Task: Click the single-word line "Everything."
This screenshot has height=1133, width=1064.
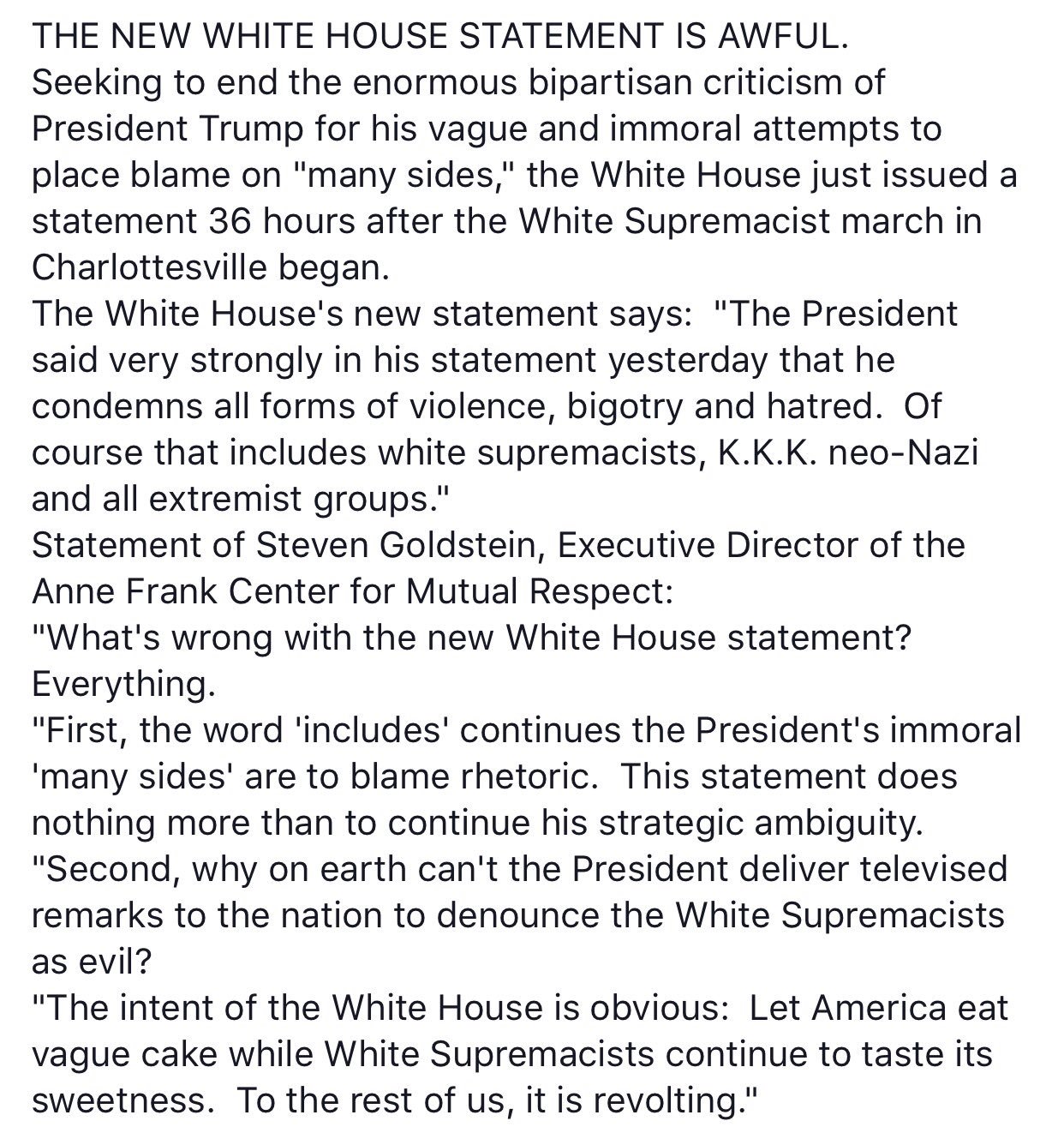Action: (x=123, y=684)
